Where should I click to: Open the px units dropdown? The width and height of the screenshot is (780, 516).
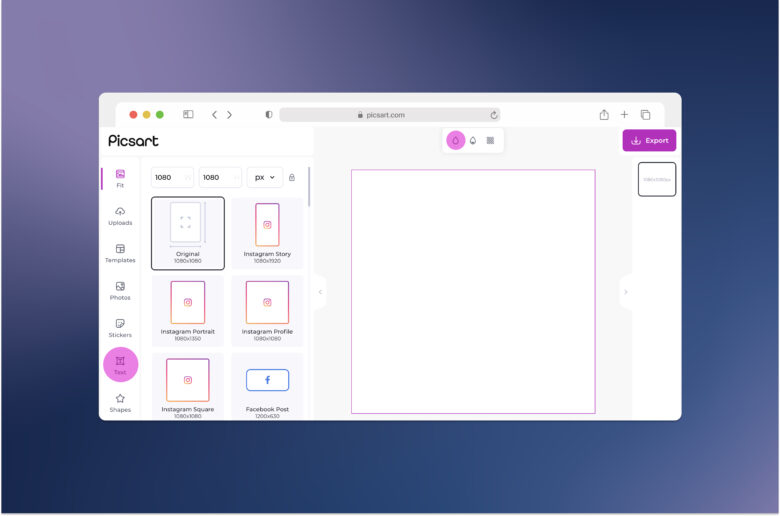(265, 177)
